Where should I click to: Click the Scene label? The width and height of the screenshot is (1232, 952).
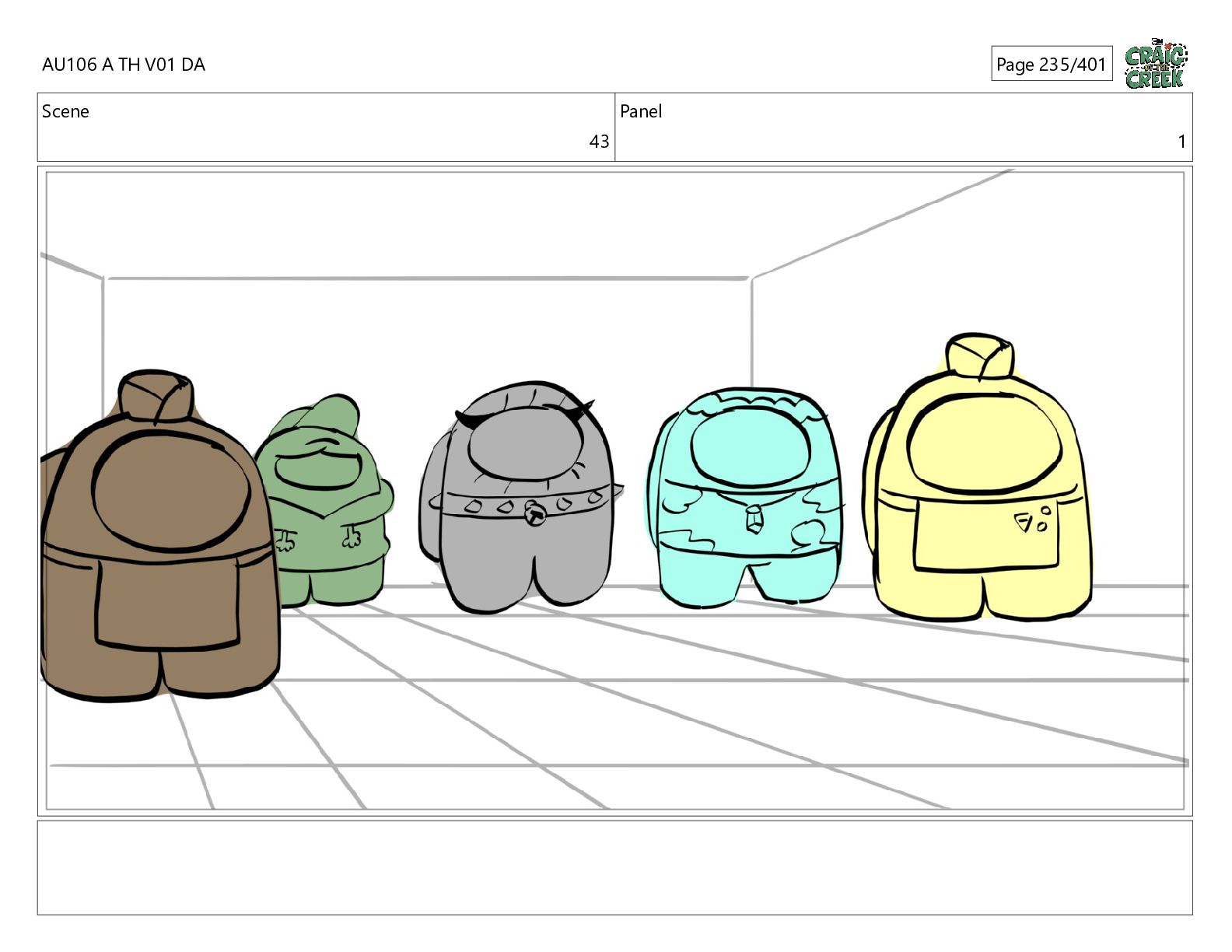click(x=65, y=111)
